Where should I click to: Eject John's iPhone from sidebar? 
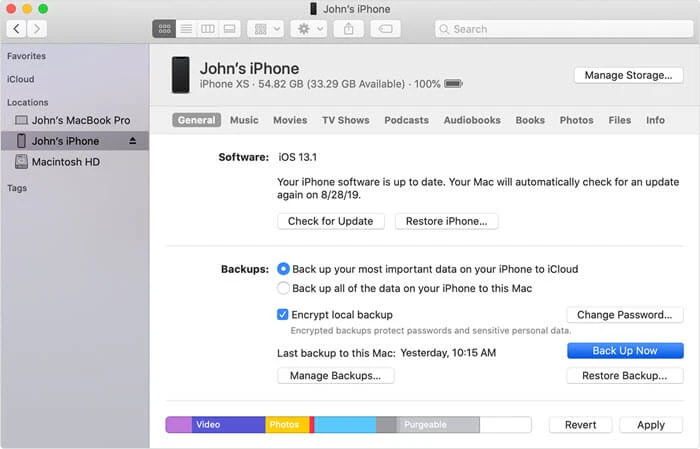click(x=133, y=141)
